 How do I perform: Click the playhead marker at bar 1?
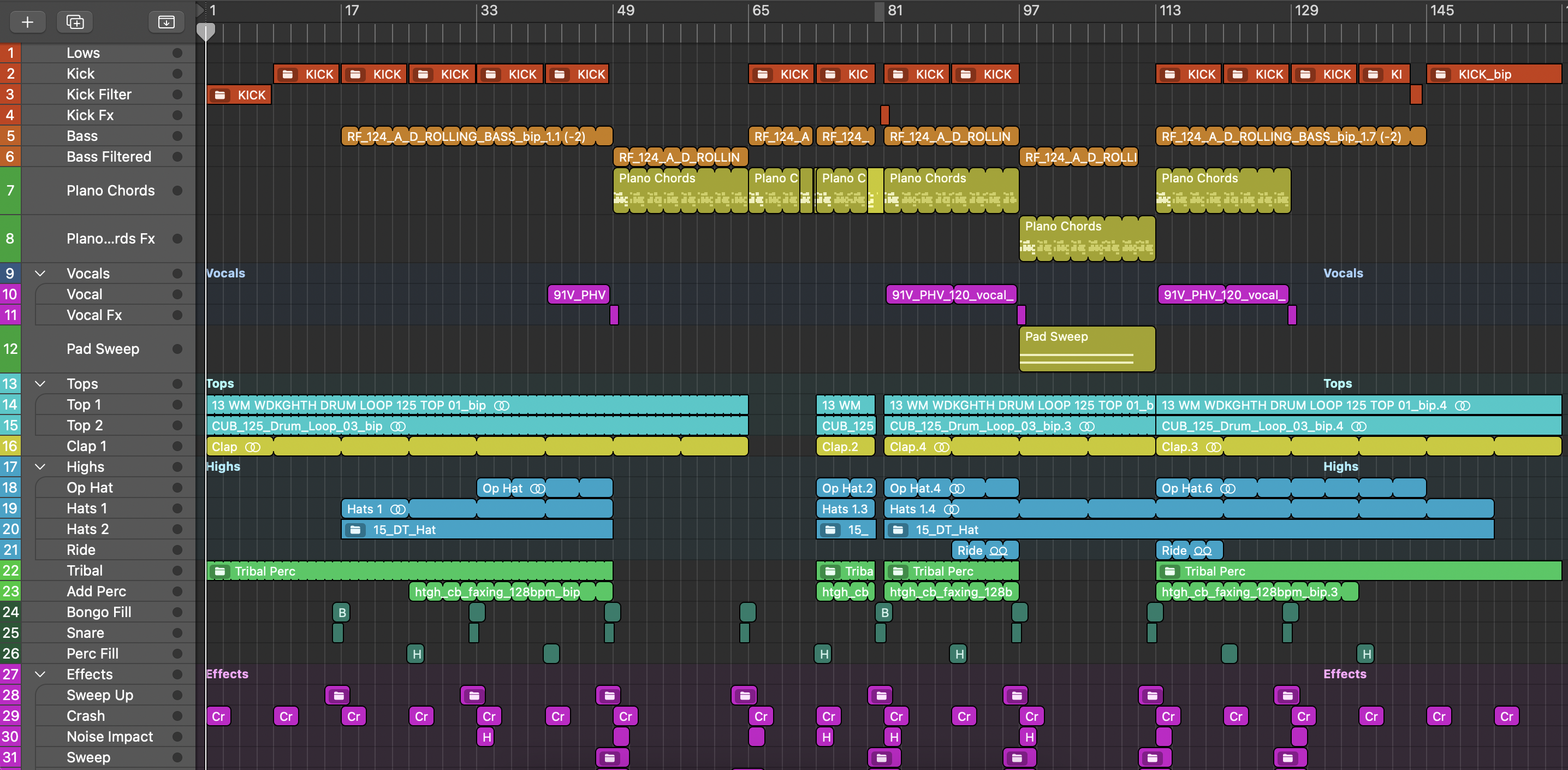(x=206, y=32)
